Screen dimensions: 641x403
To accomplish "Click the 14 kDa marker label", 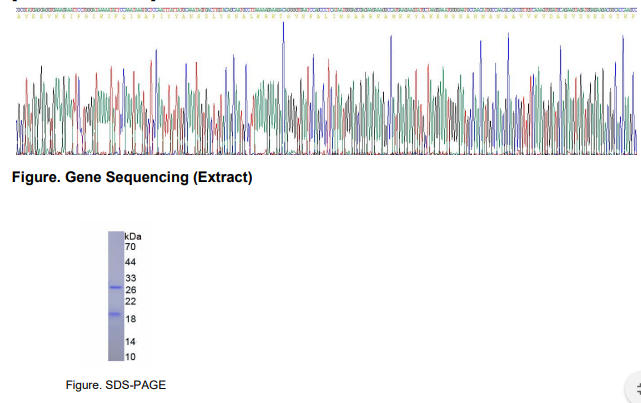I will [x=130, y=342].
